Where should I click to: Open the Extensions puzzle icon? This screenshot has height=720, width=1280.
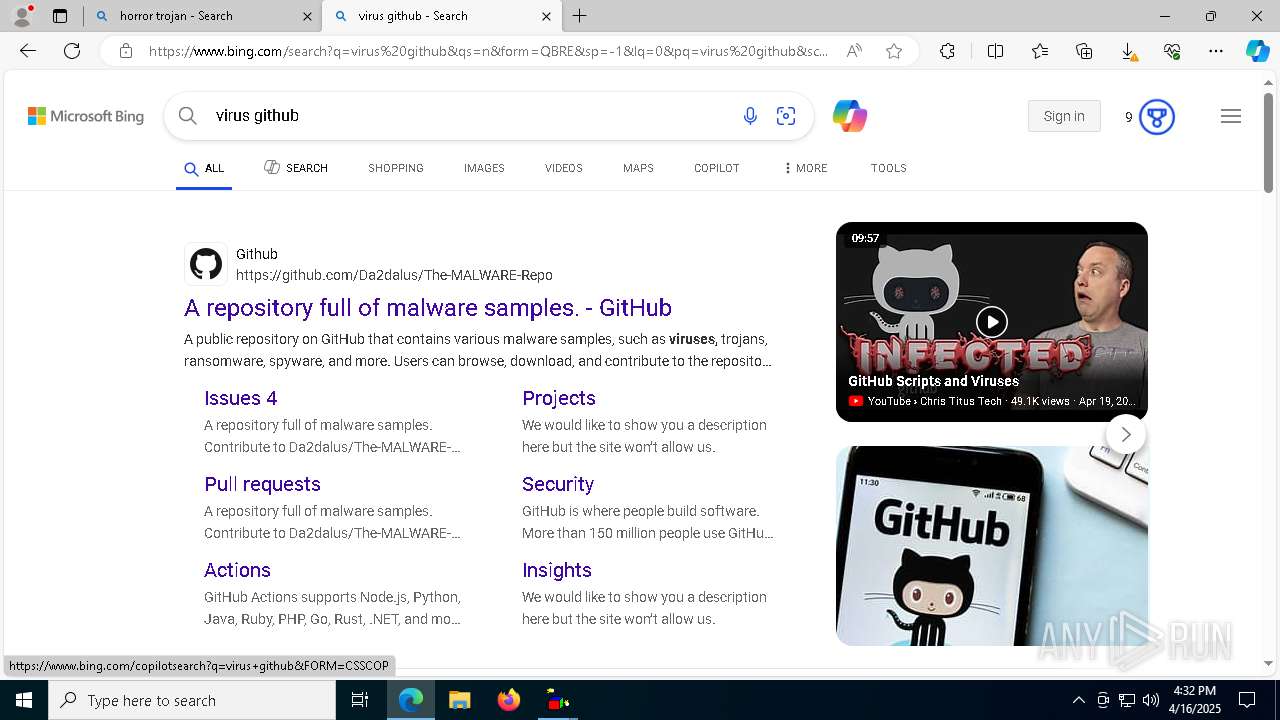947,51
